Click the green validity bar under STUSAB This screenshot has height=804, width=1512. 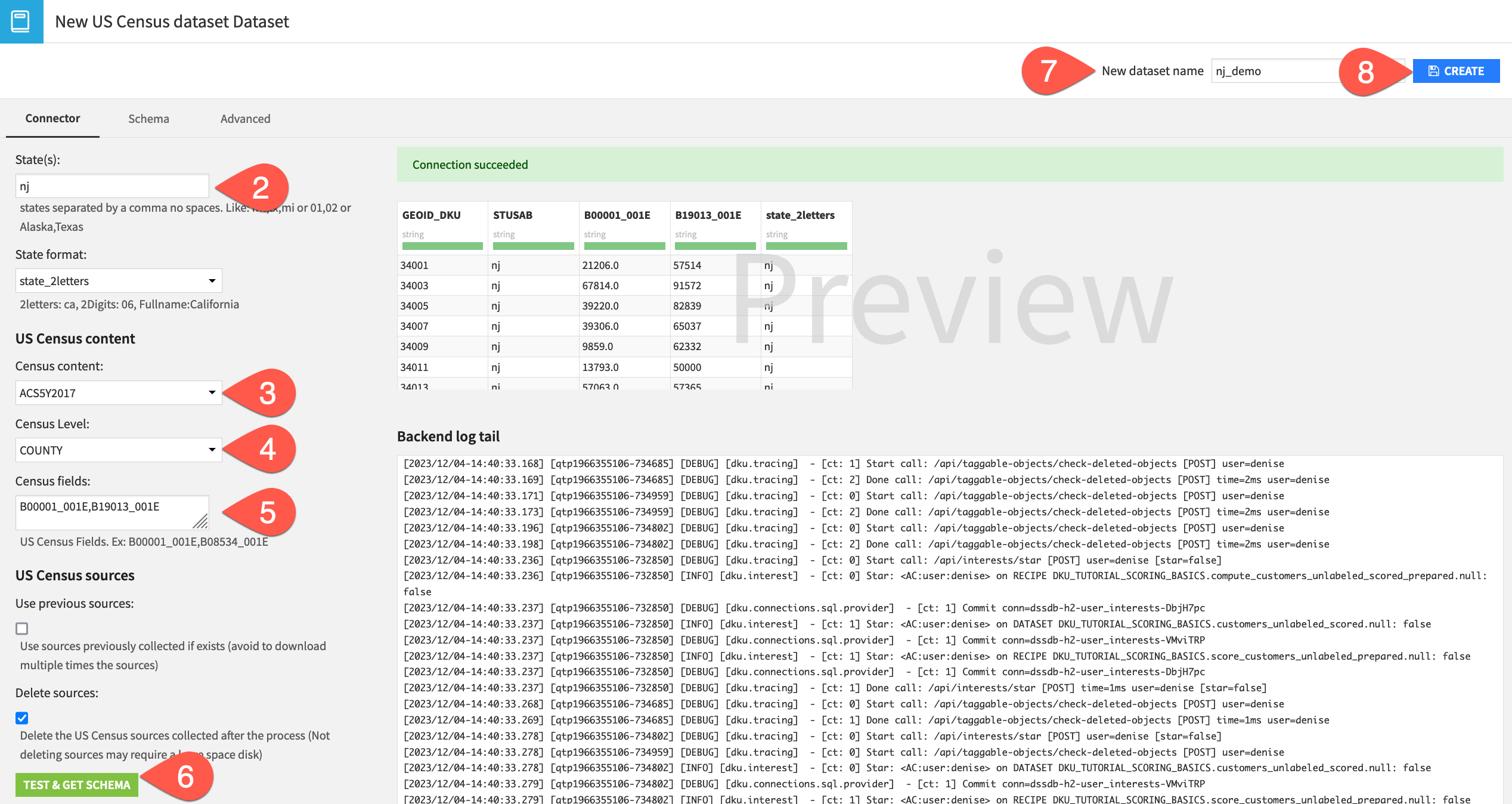click(534, 246)
